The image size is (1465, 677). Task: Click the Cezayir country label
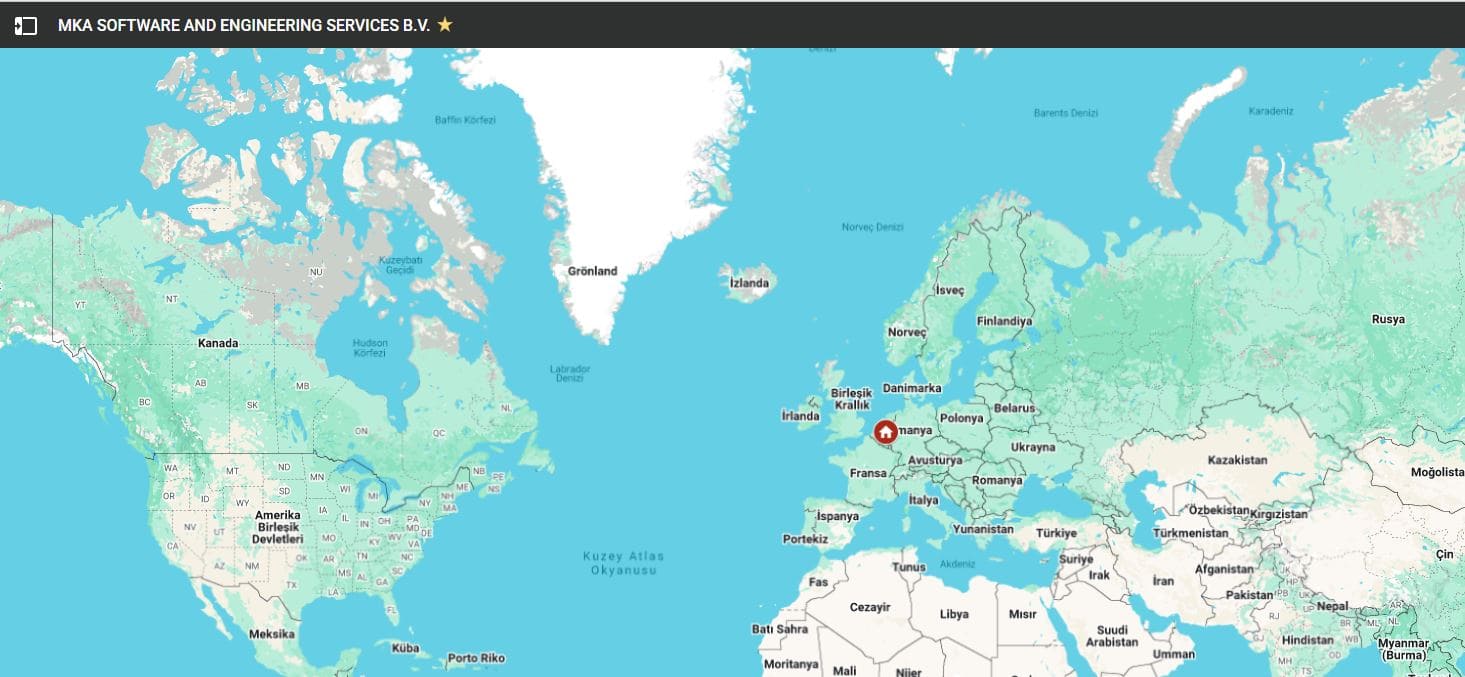click(869, 607)
